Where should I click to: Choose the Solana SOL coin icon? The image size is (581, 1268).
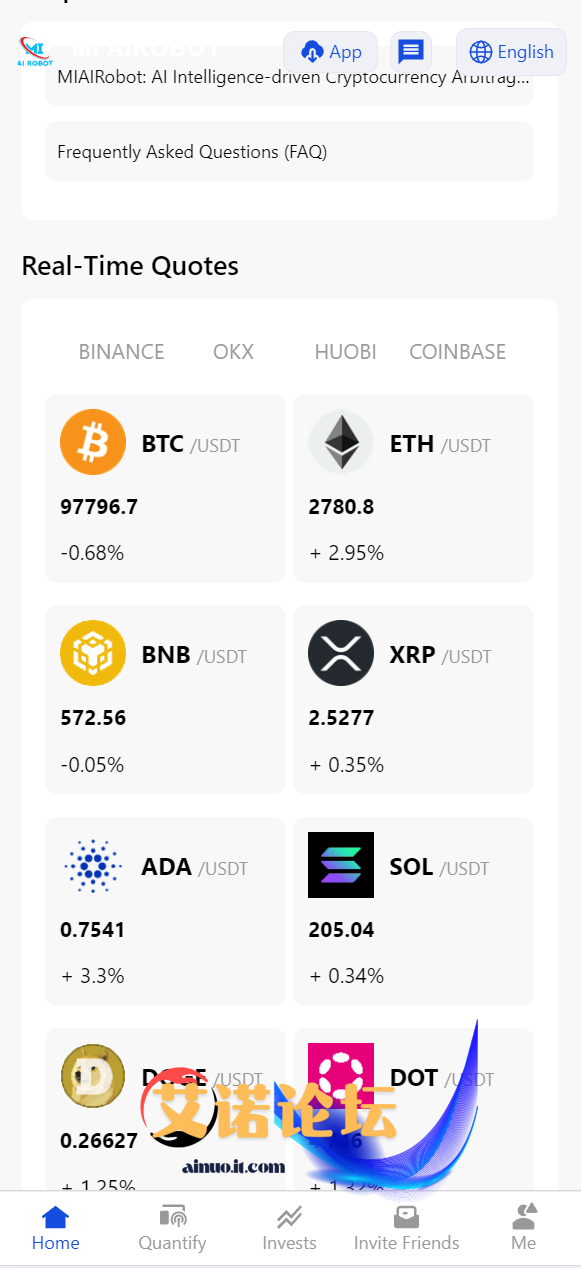[341, 865]
